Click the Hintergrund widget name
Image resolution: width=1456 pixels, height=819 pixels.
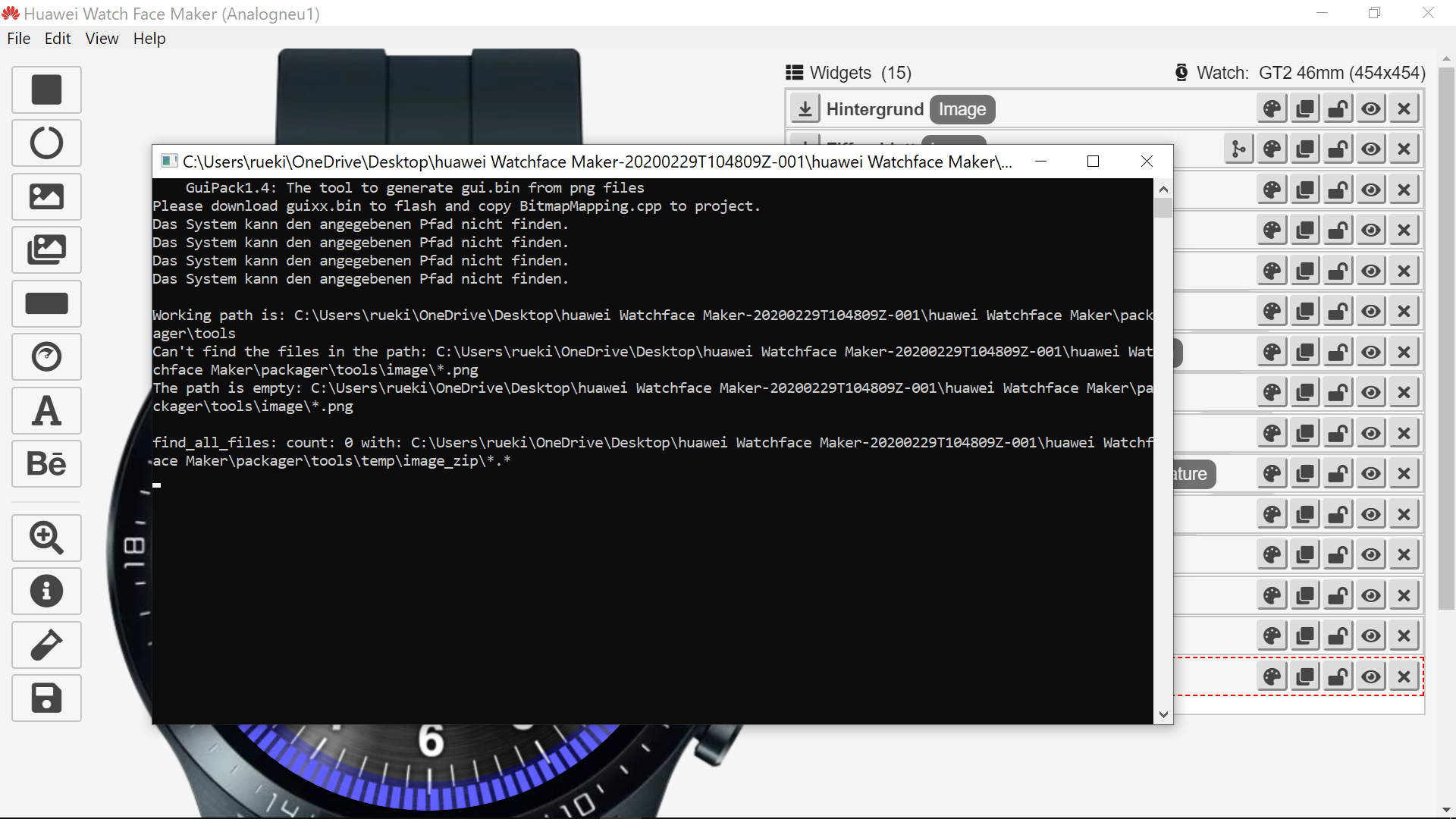point(875,109)
